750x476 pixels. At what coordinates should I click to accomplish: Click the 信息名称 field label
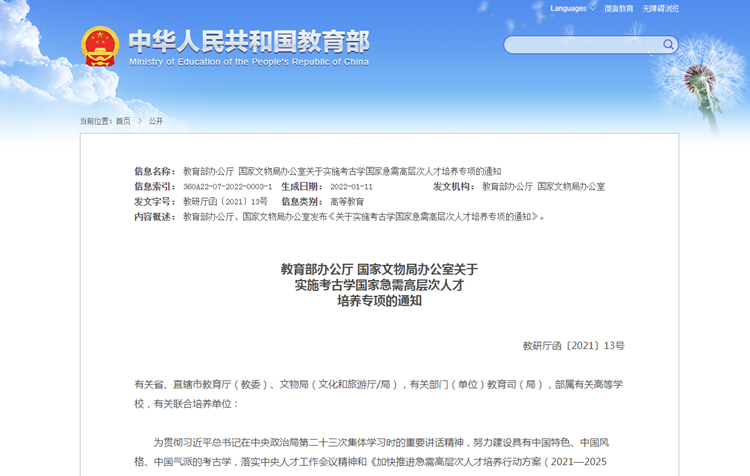tap(155, 172)
